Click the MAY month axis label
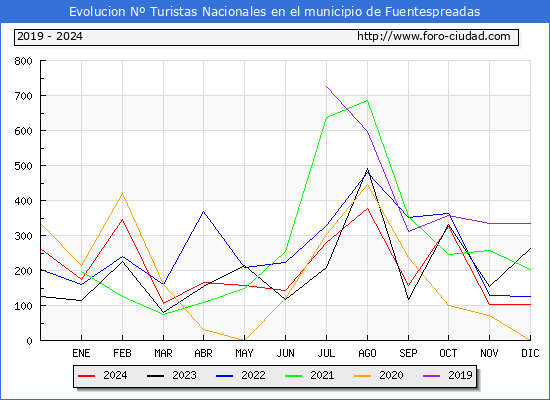The image size is (550, 400). coord(244,353)
